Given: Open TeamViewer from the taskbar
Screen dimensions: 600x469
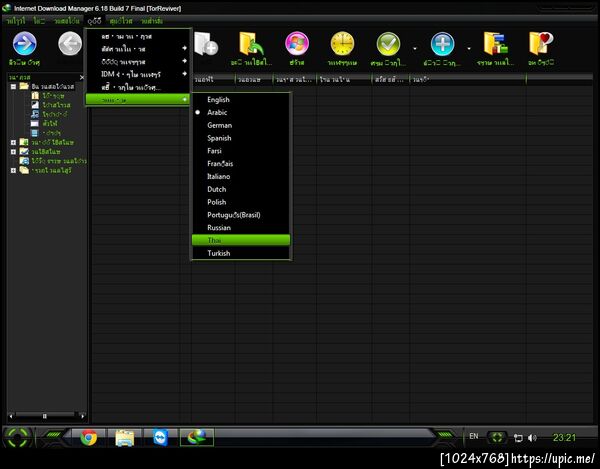Looking at the screenshot, I should point(160,437).
